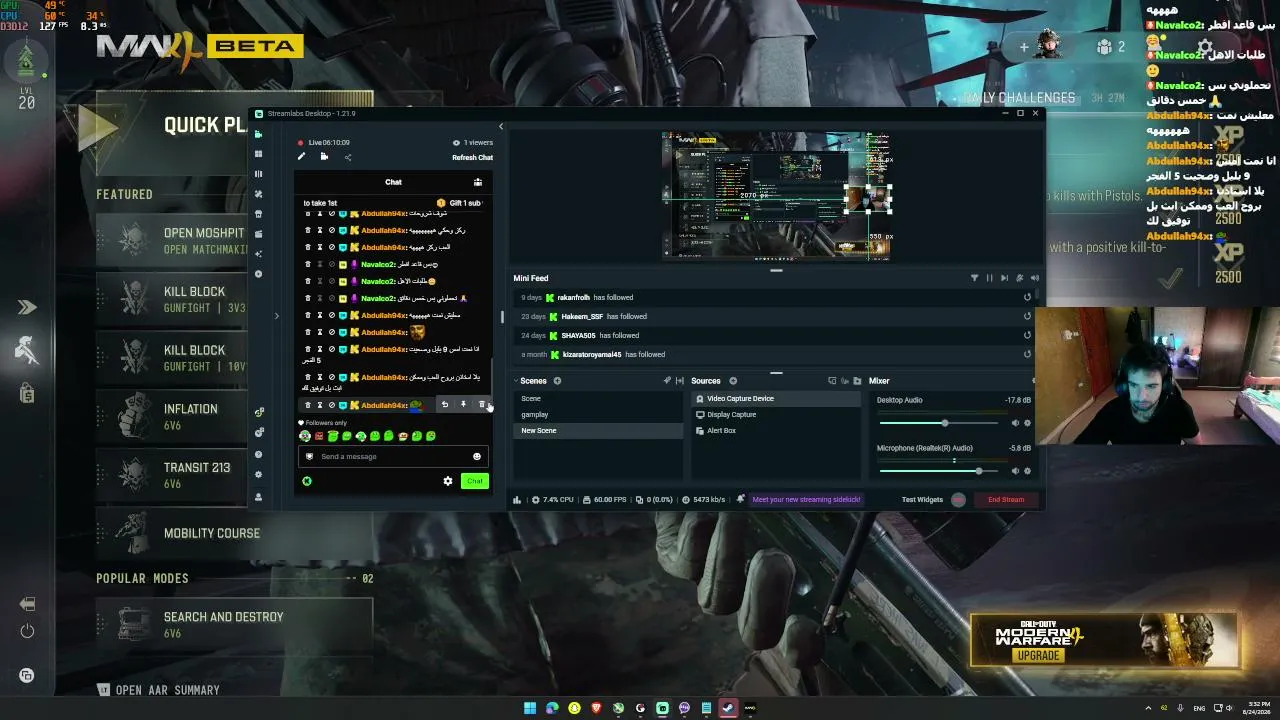Open performance stats bar-chart icon
1280x720 pixels.
tap(517, 499)
